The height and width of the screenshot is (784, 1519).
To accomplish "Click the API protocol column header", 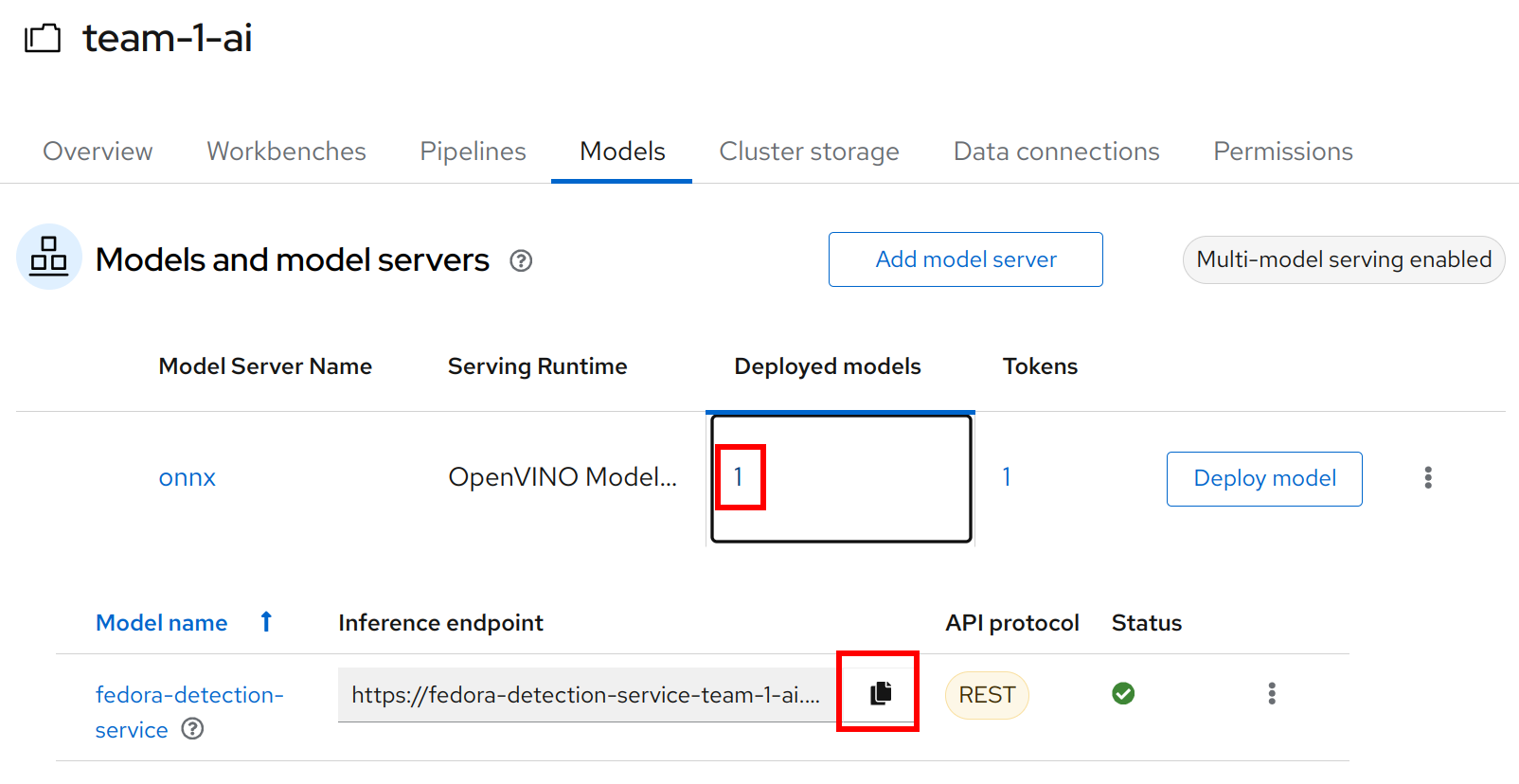I will [1012, 623].
